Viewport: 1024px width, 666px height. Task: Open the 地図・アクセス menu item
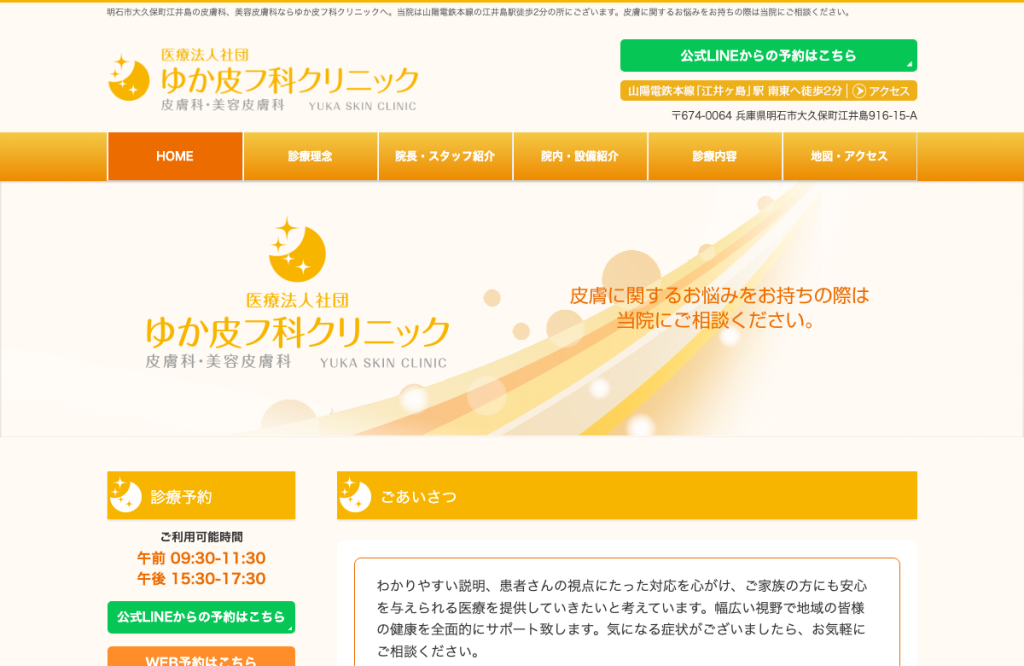(x=849, y=156)
